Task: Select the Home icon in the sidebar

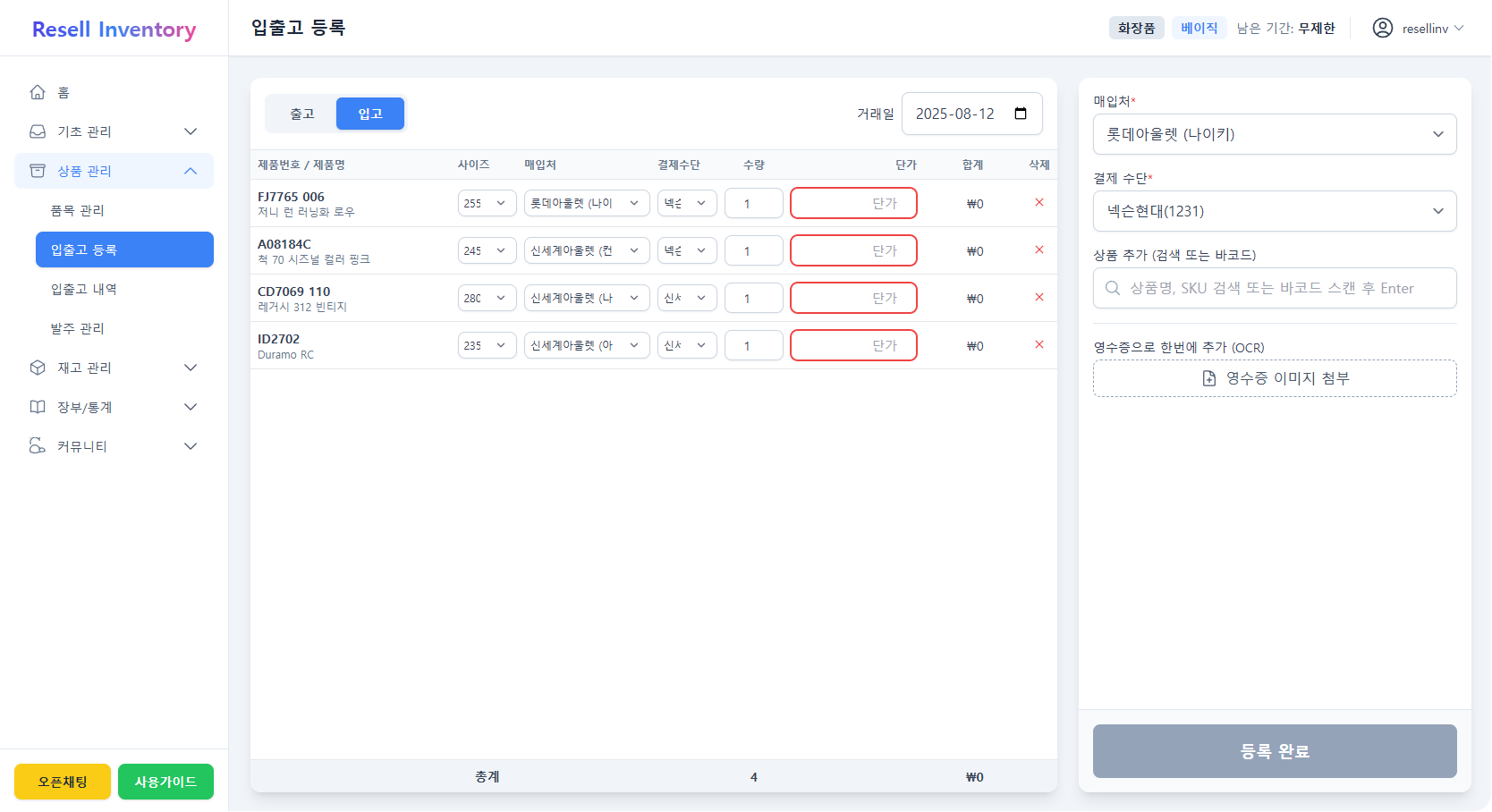Action: coord(37,91)
